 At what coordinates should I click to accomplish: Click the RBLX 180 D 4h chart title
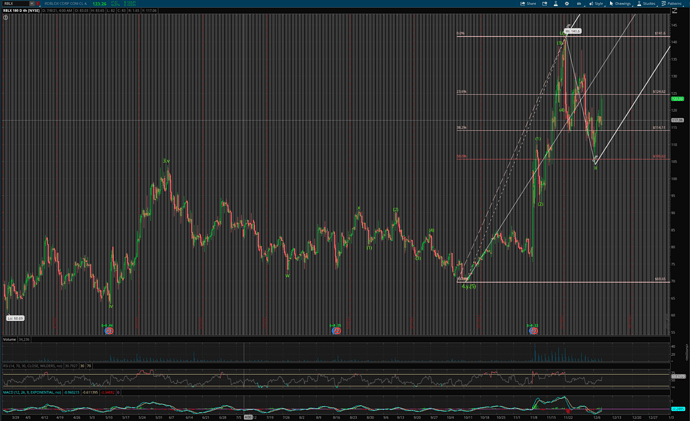[22, 11]
